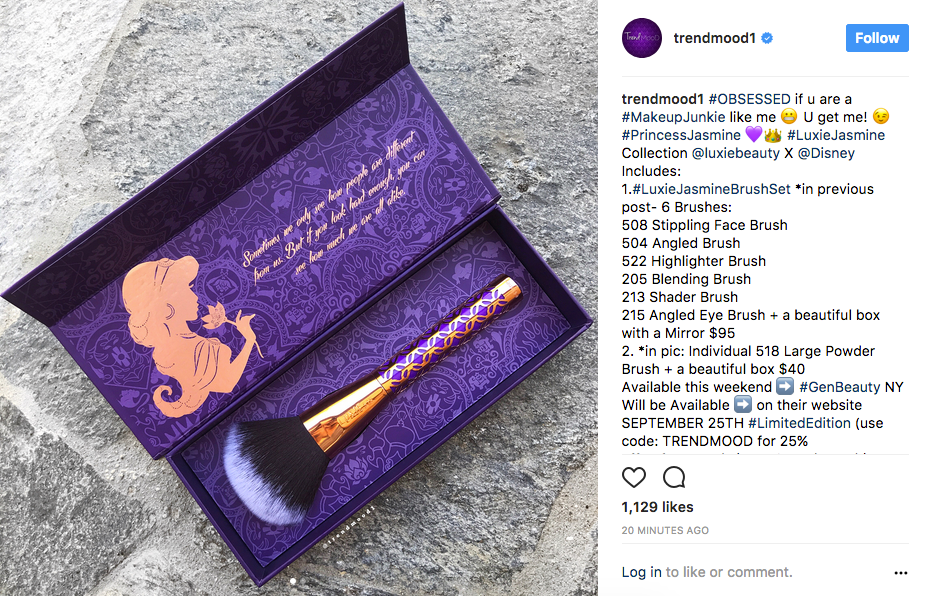Screen dimensions: 932x596
Task: Follow the trendmood1 account
Action: [877, 38]
